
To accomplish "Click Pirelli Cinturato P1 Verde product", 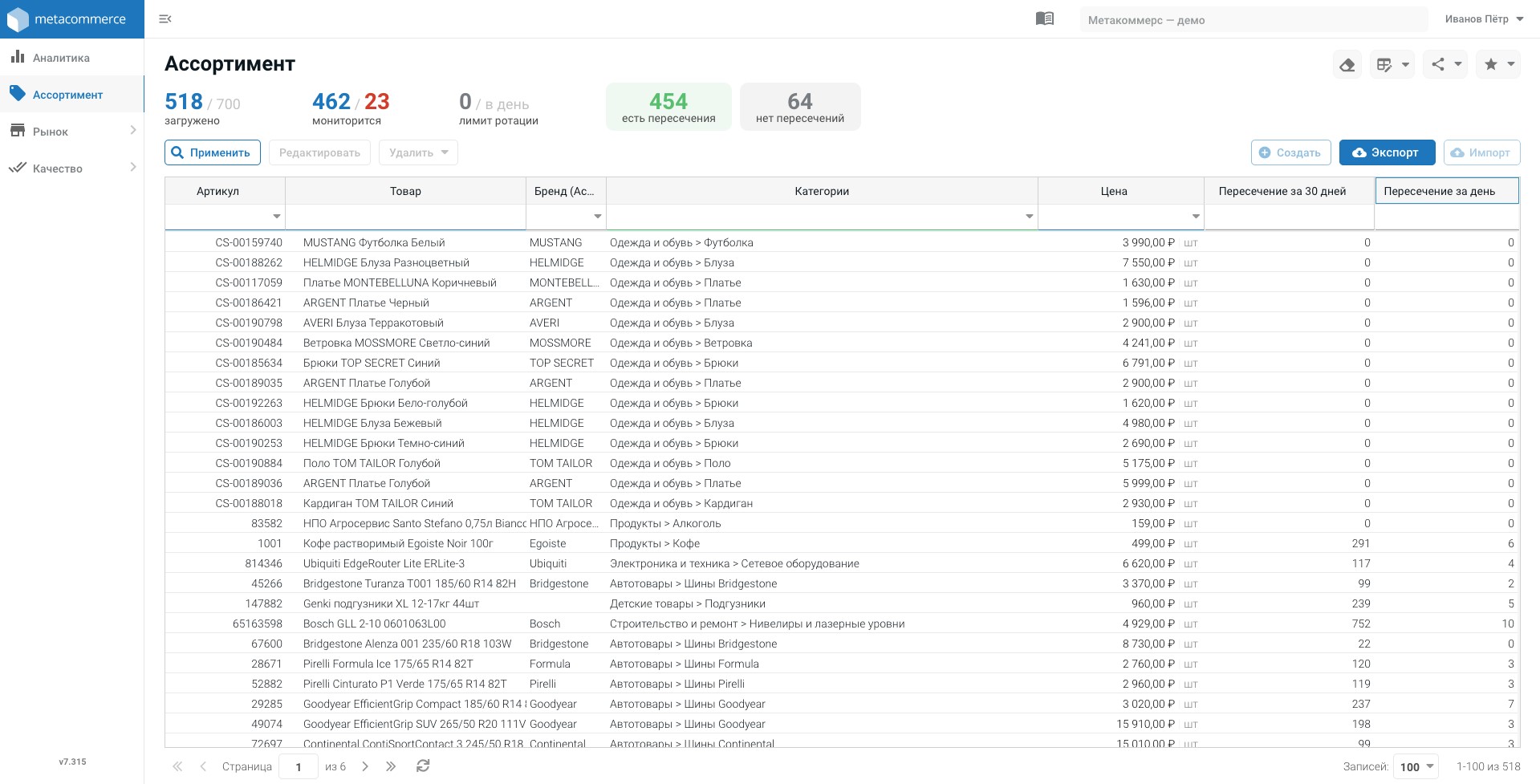I will pos(404,684).
